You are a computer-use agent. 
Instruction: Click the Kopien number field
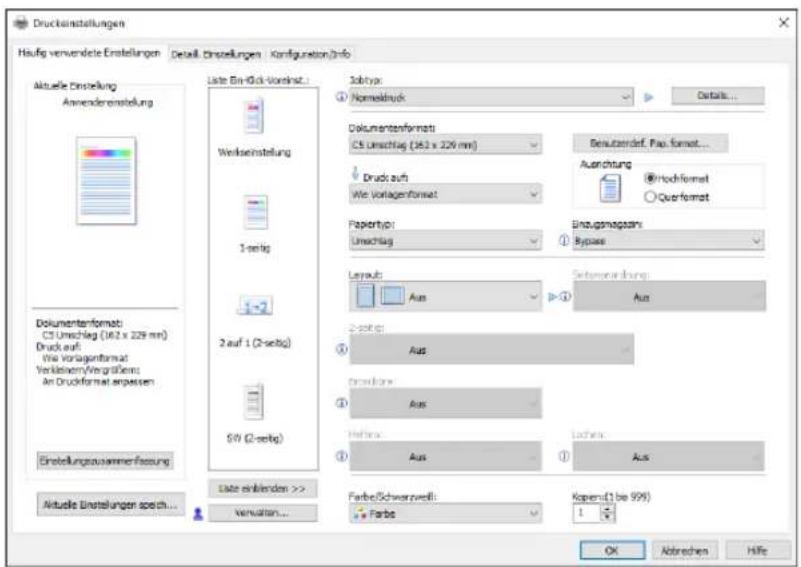586,513
